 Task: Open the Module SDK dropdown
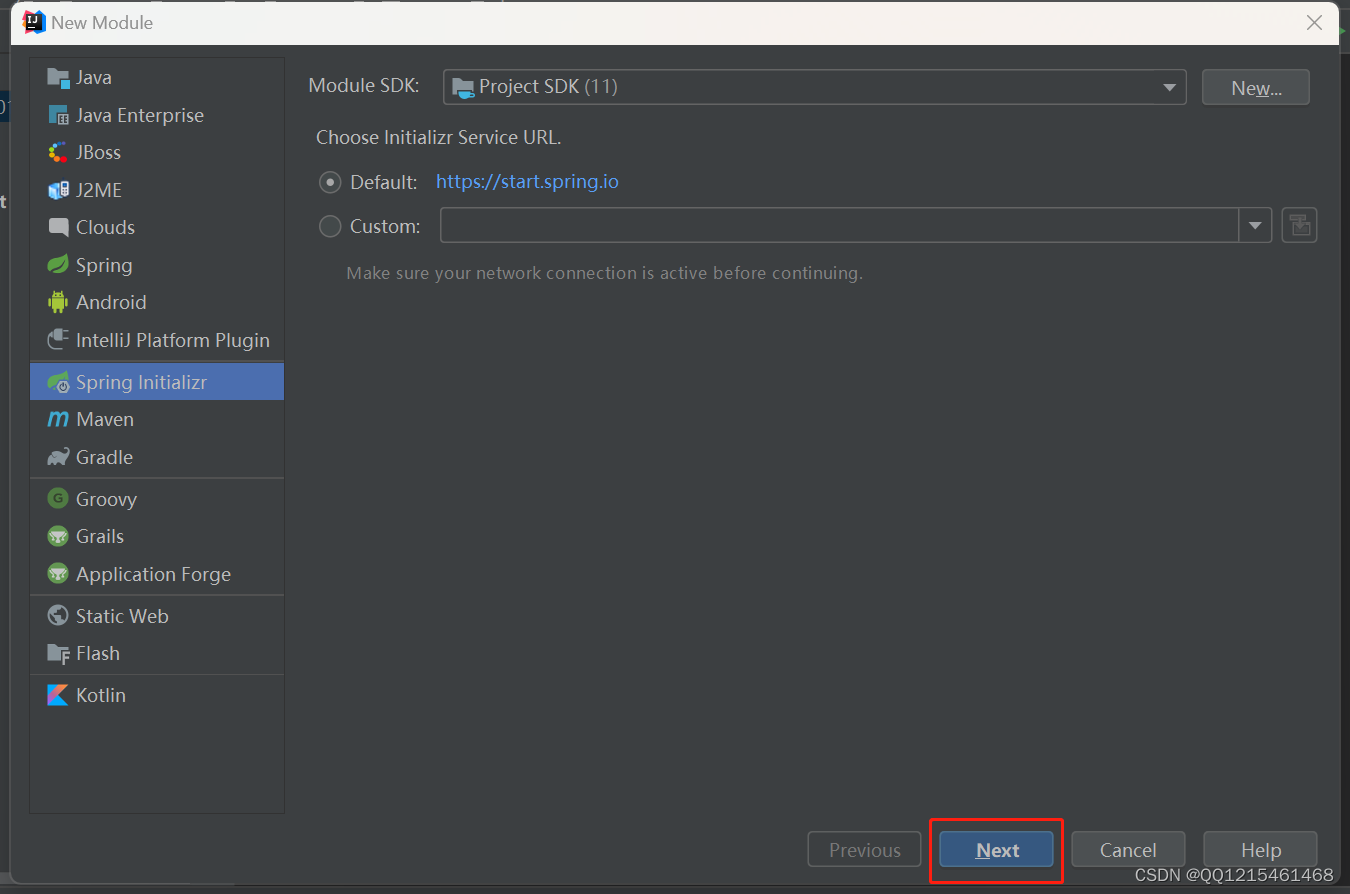click(815, 87)
